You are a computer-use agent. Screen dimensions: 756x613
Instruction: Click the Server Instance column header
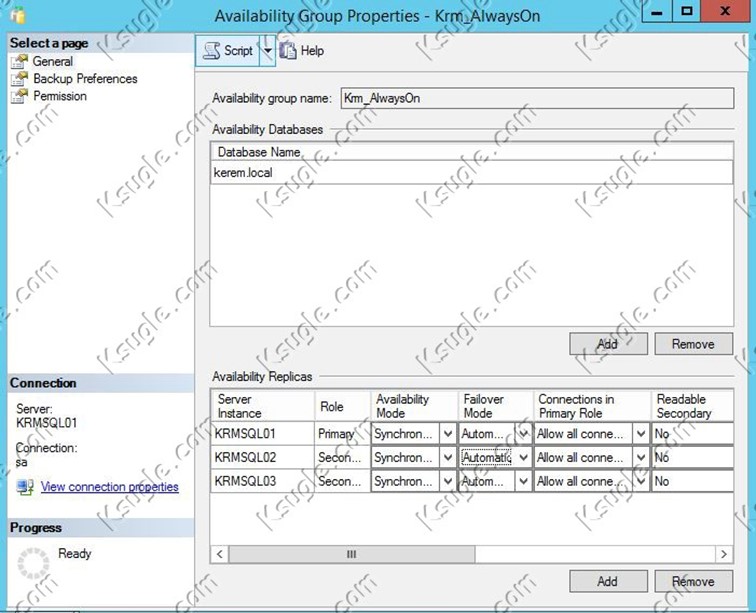[x=263, y=406]
